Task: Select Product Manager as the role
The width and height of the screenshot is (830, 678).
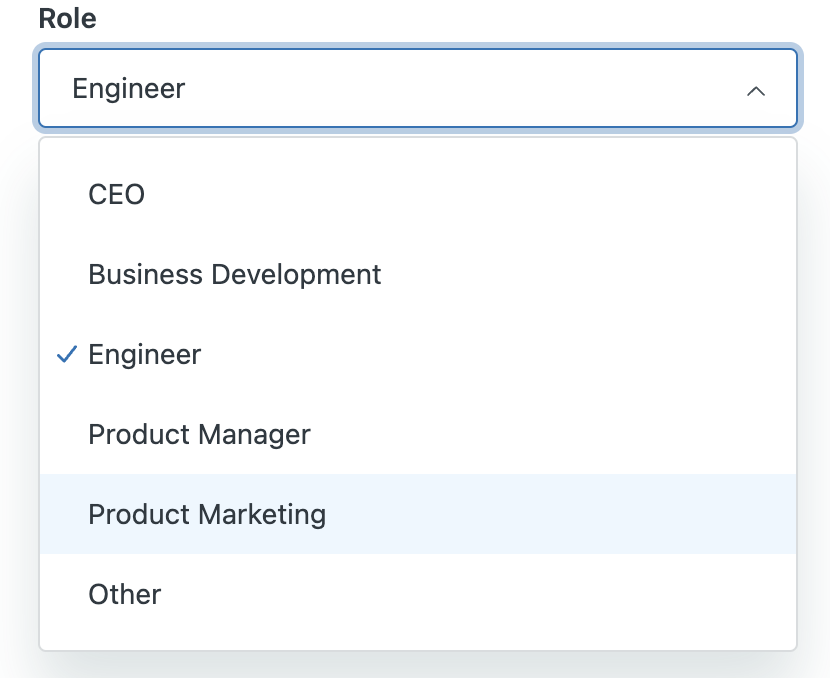Action: click(x=200, y=435)
